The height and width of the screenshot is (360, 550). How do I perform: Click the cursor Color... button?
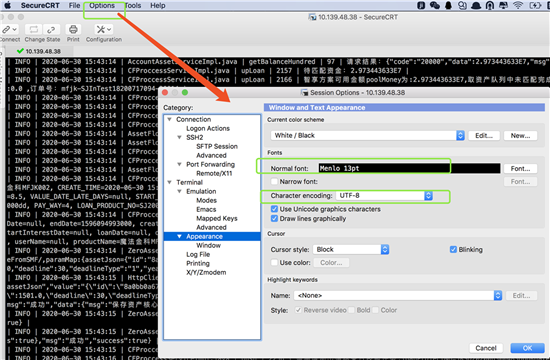coord(331,262)
